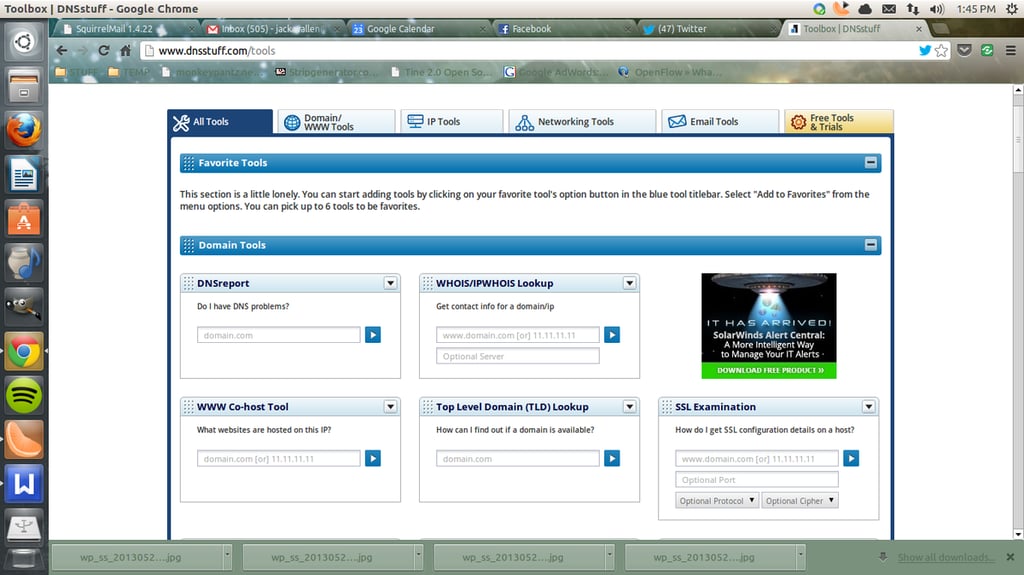Image resolution: width=1024 pixels, height=575 pixels.
Task: Open Chrome launcher icon in dock
Action: point(24,352)
